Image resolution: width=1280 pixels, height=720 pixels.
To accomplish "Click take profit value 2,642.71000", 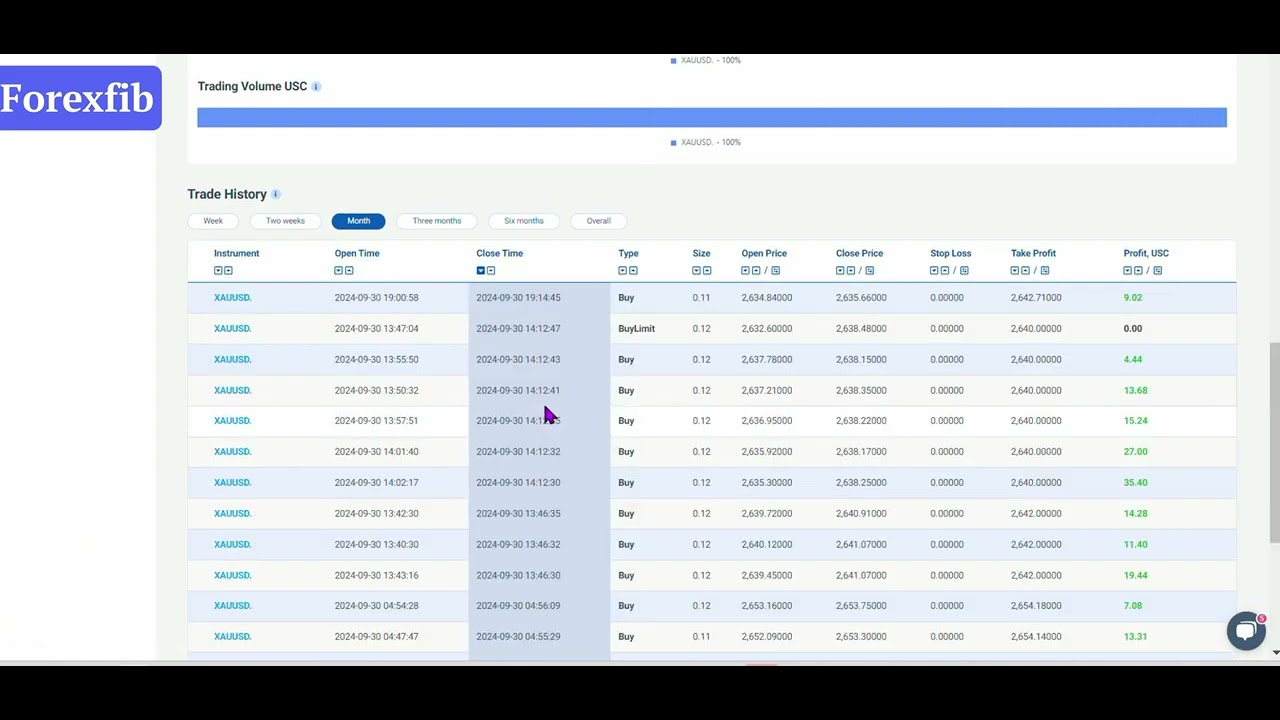I will point(1036,298).
